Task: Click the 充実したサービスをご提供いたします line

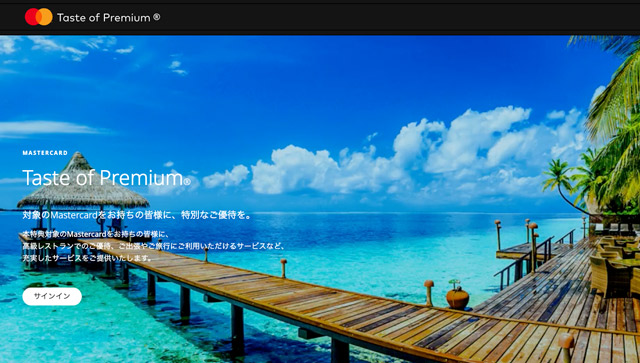Action: (x=87, y=258)
